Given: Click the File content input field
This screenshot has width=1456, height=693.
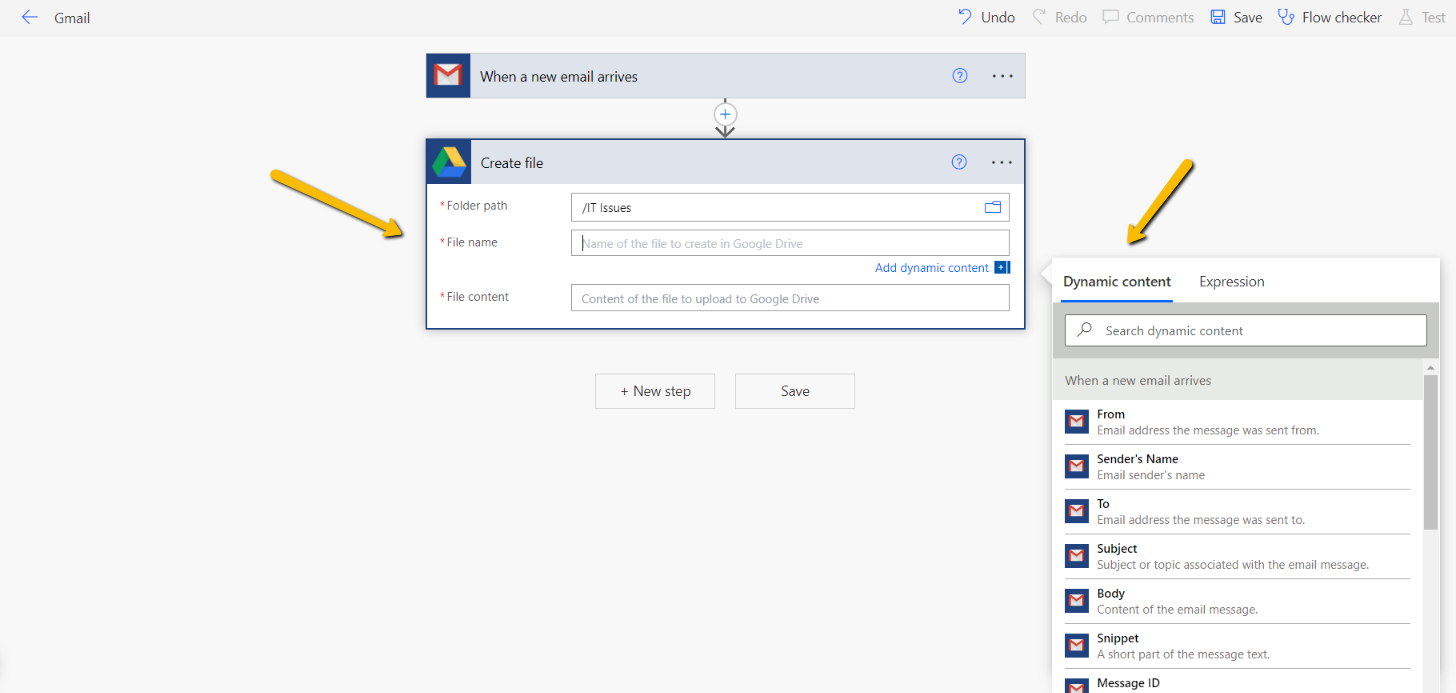Looking at the screenshot, I should 789,298.
